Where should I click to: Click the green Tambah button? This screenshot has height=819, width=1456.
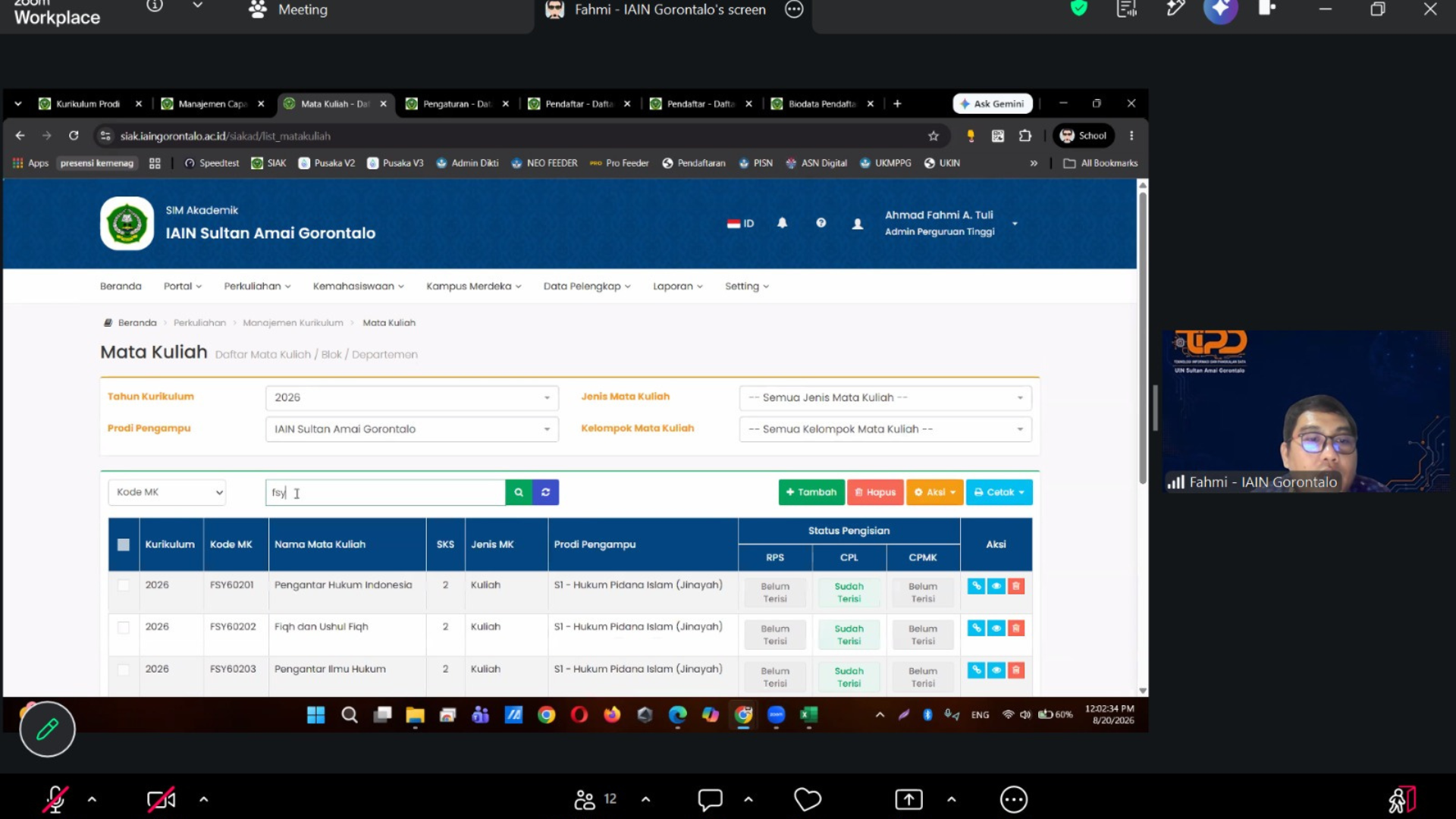811,492
